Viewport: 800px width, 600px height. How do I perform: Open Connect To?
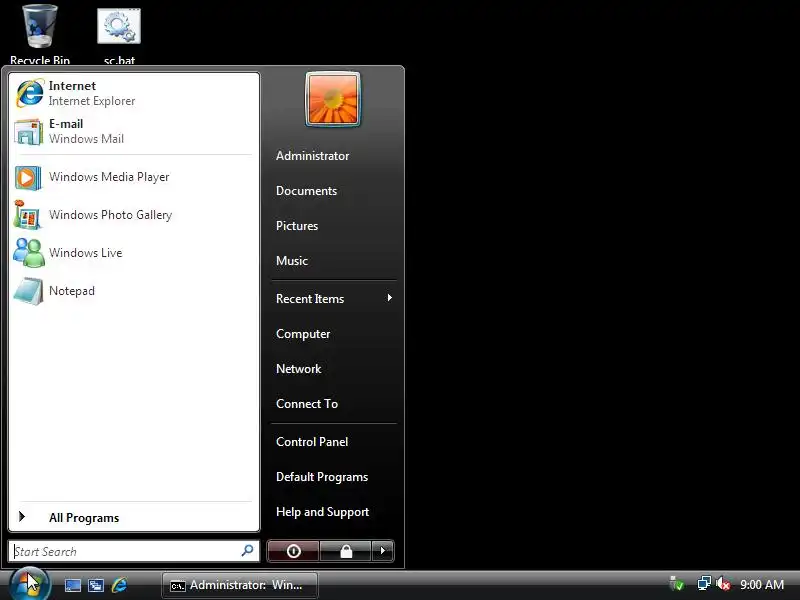[307, 404]
